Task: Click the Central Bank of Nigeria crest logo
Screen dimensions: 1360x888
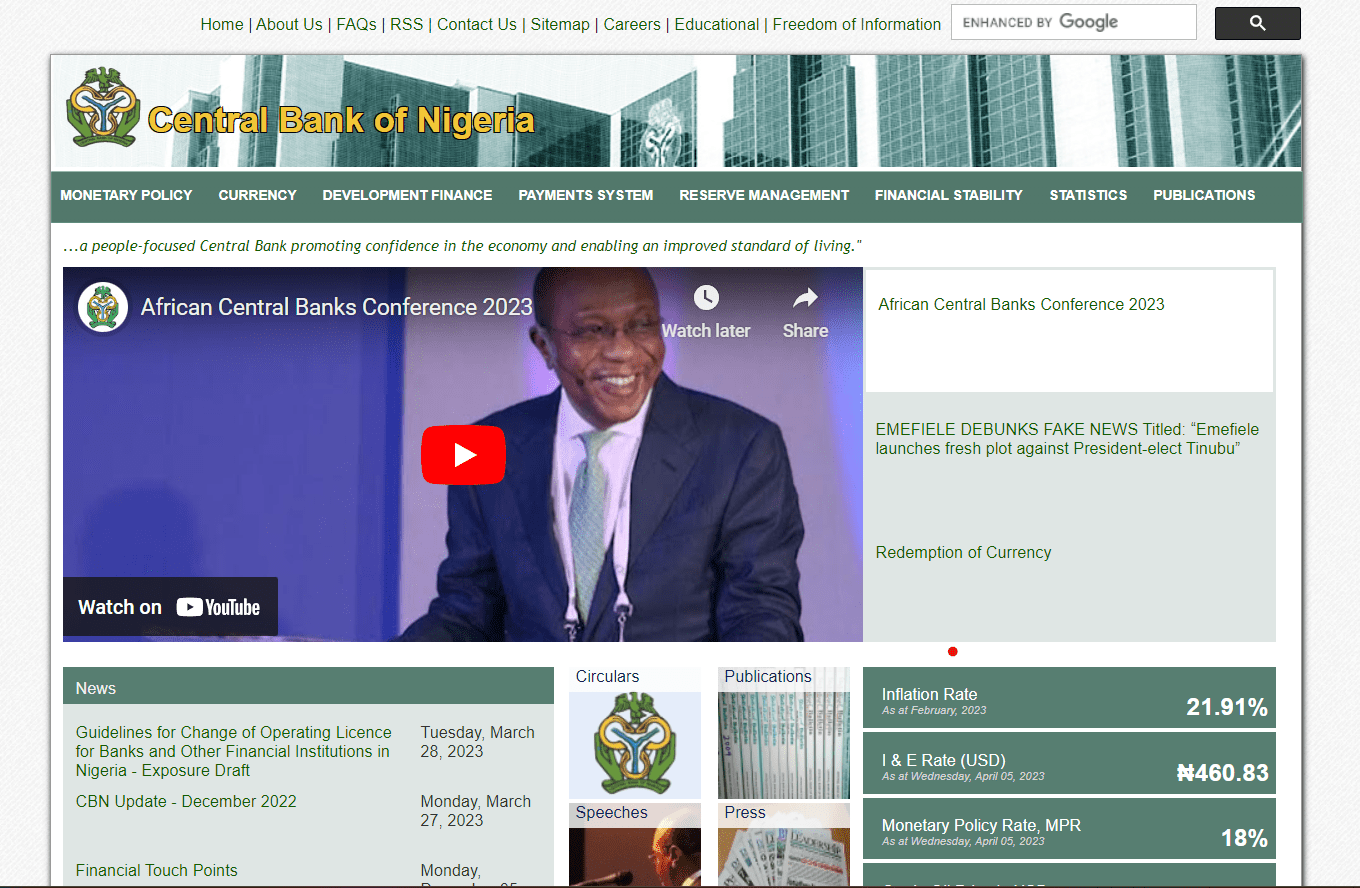Action: tap(103, 108)
